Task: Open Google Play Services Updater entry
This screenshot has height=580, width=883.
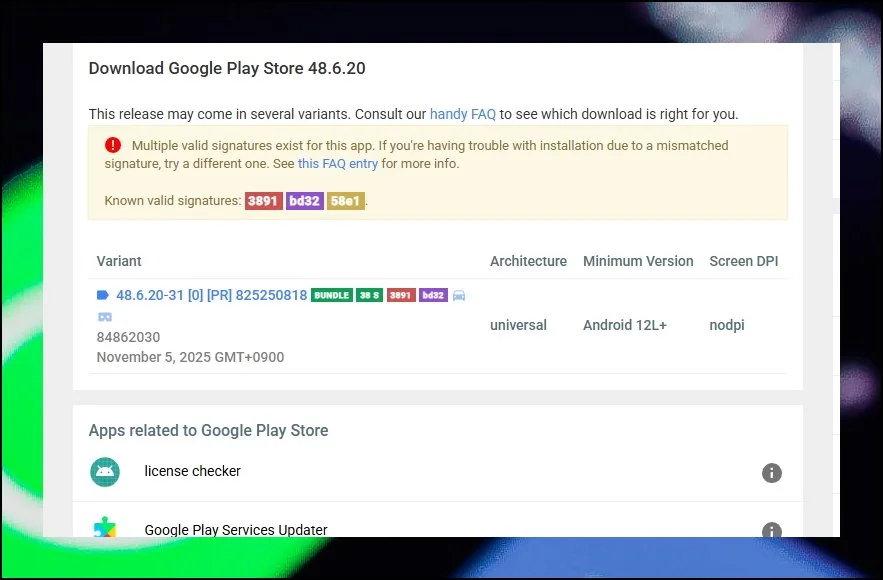Action: click(236, 530)
